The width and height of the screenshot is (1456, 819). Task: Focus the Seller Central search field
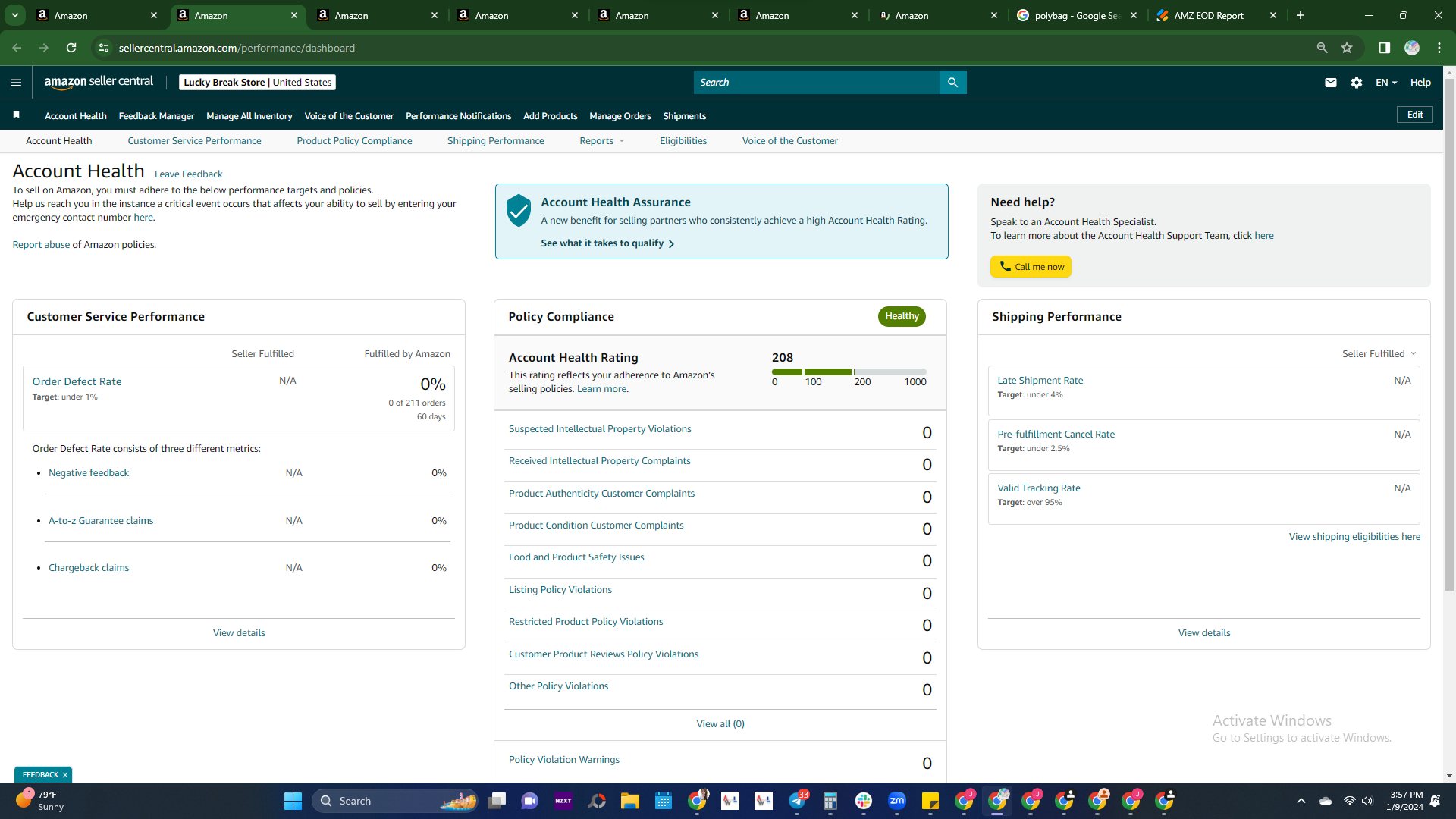click(x=816, y=83)
